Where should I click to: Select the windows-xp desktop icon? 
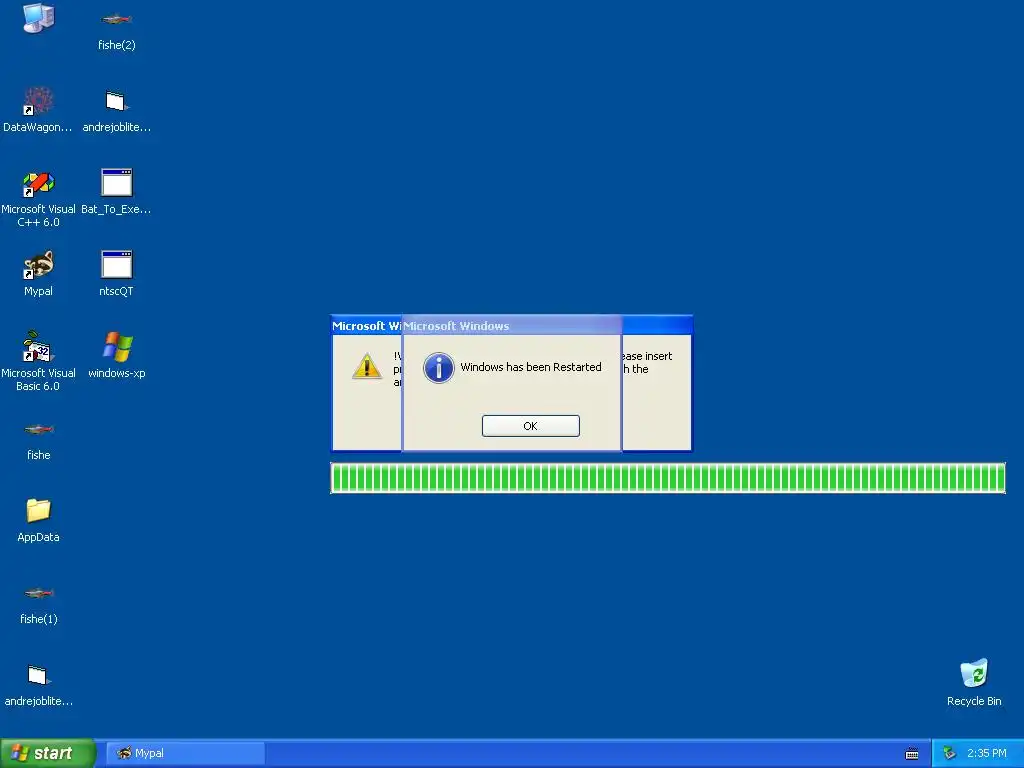tap(117, 355)
